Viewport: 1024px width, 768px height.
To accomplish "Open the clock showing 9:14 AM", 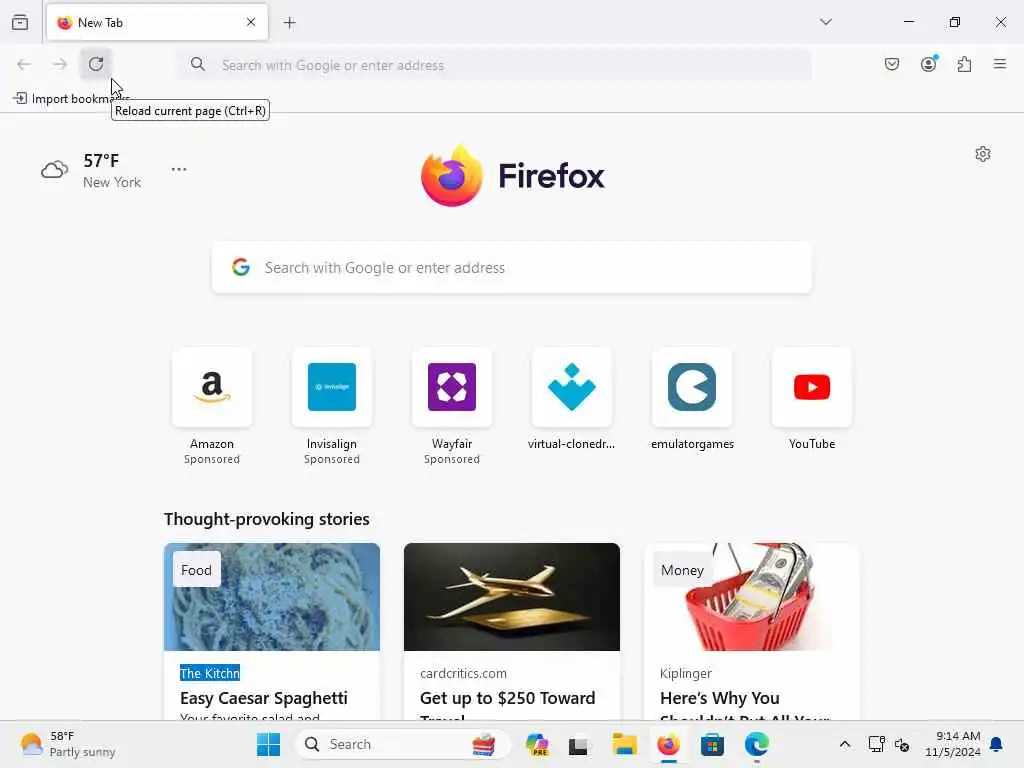I will 953,744.
